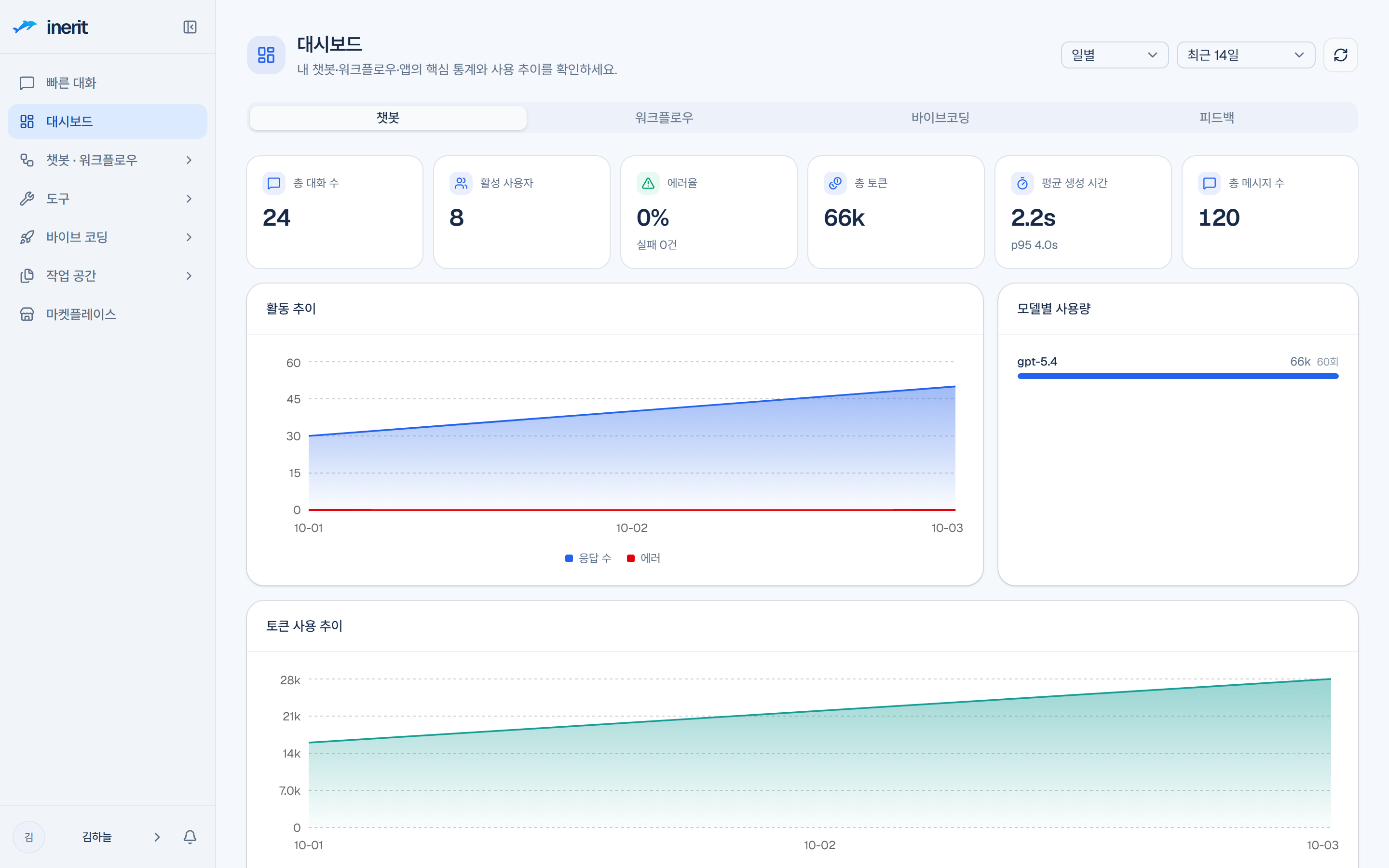Click the 총 대화 수 chat icon
Image resolution: width=1389 pixels, height=868 pixels.
274,183
